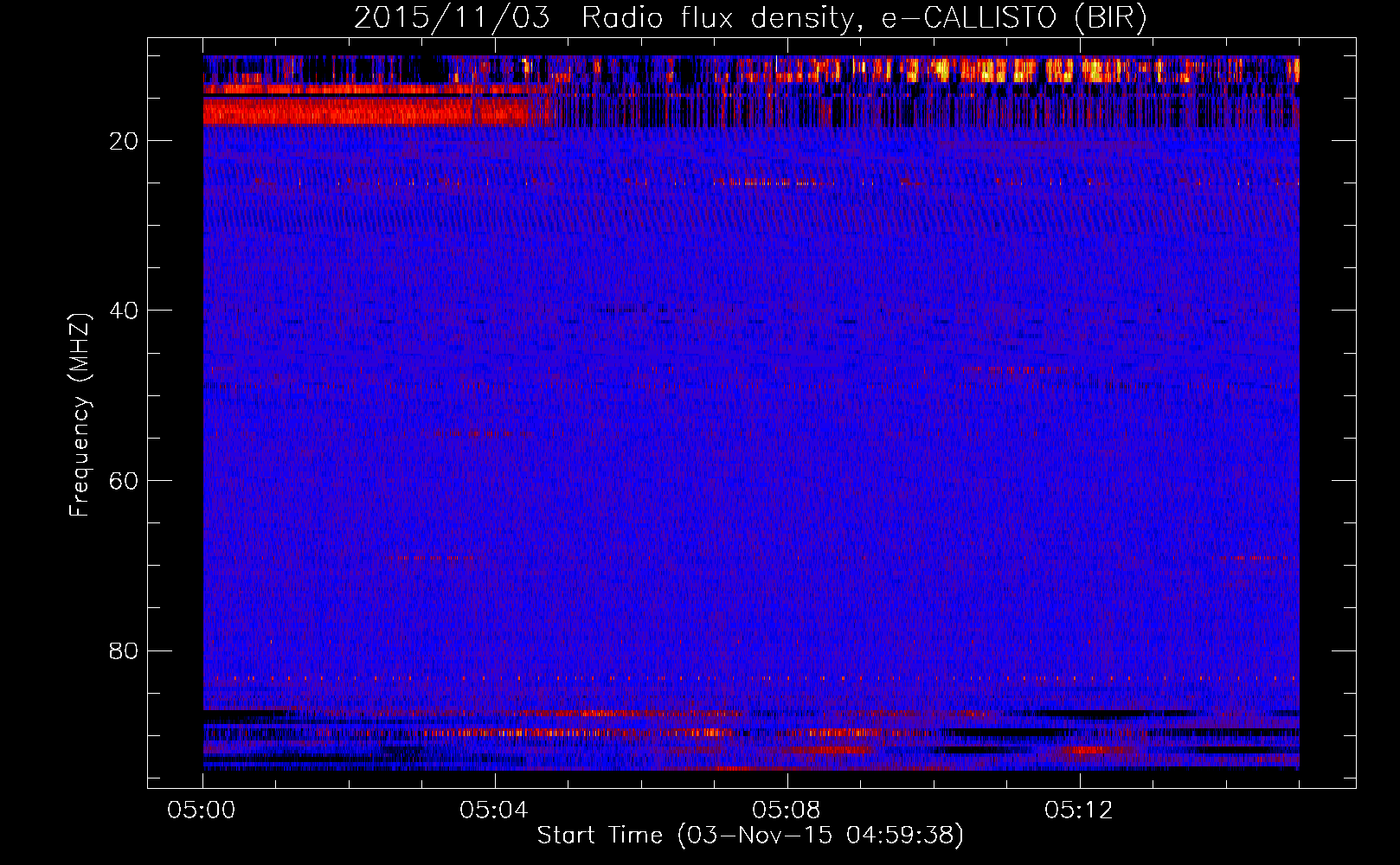This screenshot has height=865, width=1400.
Task: Click the "Start Time (03-Nov-15 04:59:38)" label
Action: [x=750, y=836]
